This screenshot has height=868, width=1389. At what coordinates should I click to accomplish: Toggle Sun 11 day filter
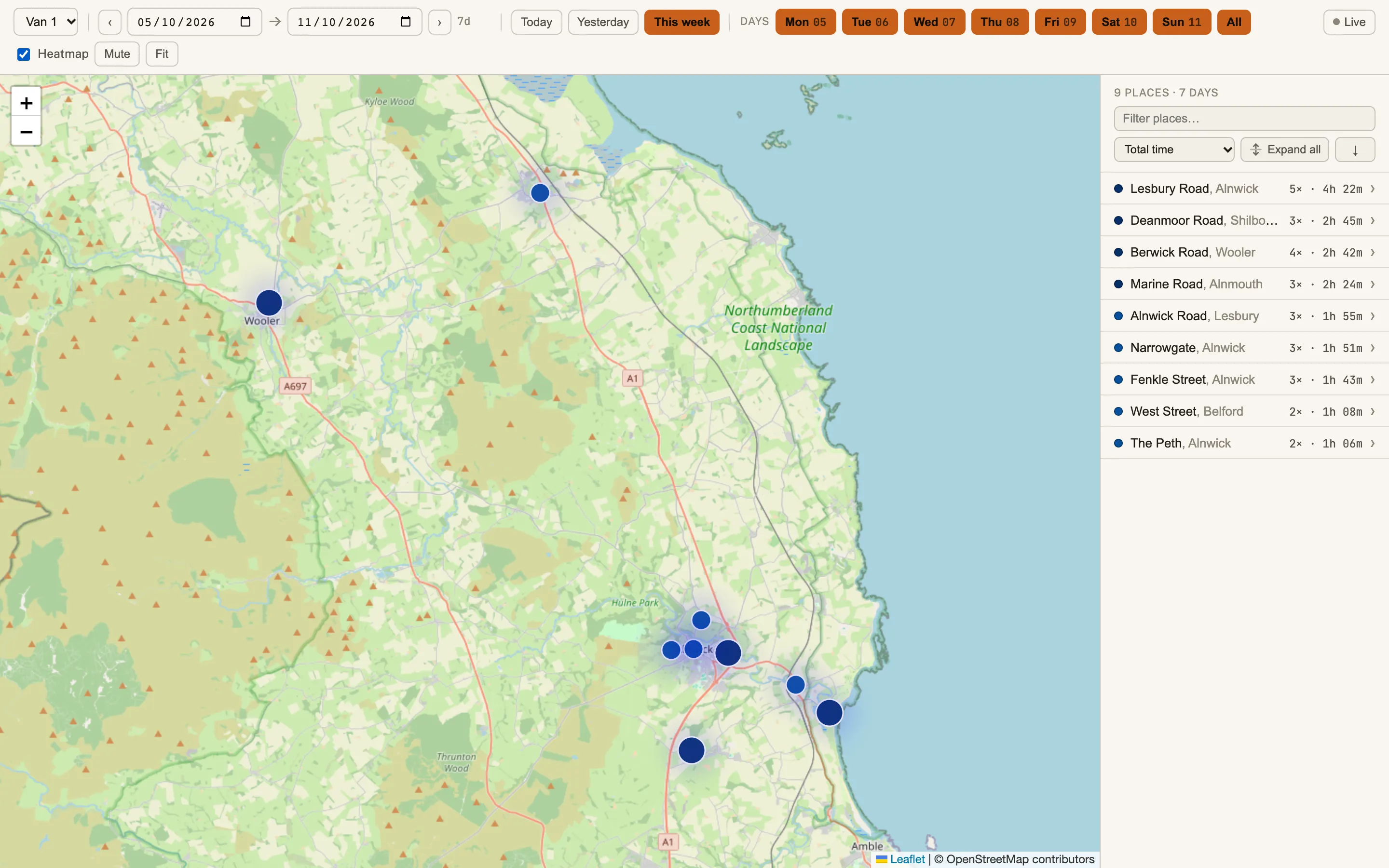pos(1182,22)
